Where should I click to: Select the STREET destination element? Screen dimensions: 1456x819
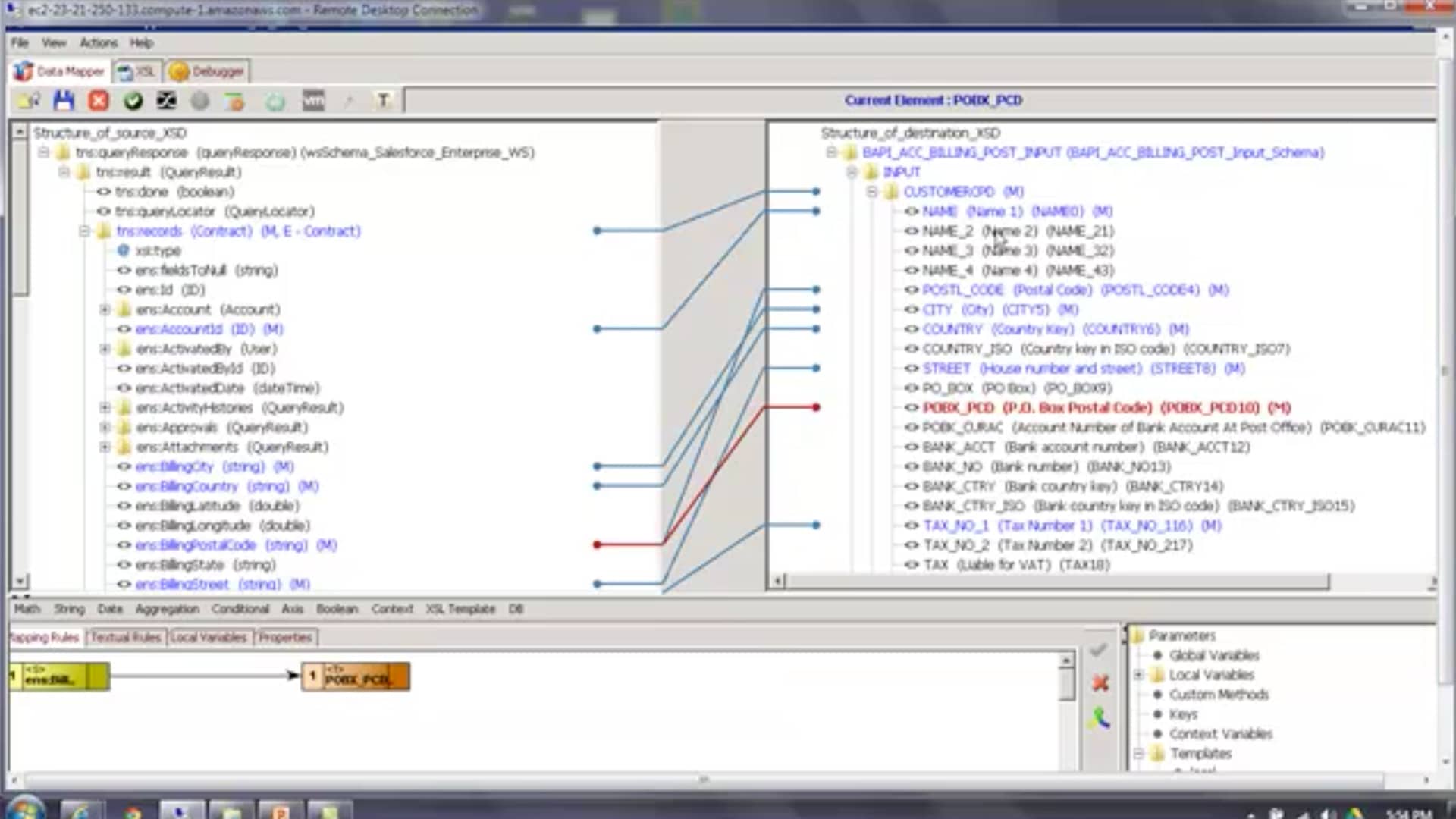946,368
